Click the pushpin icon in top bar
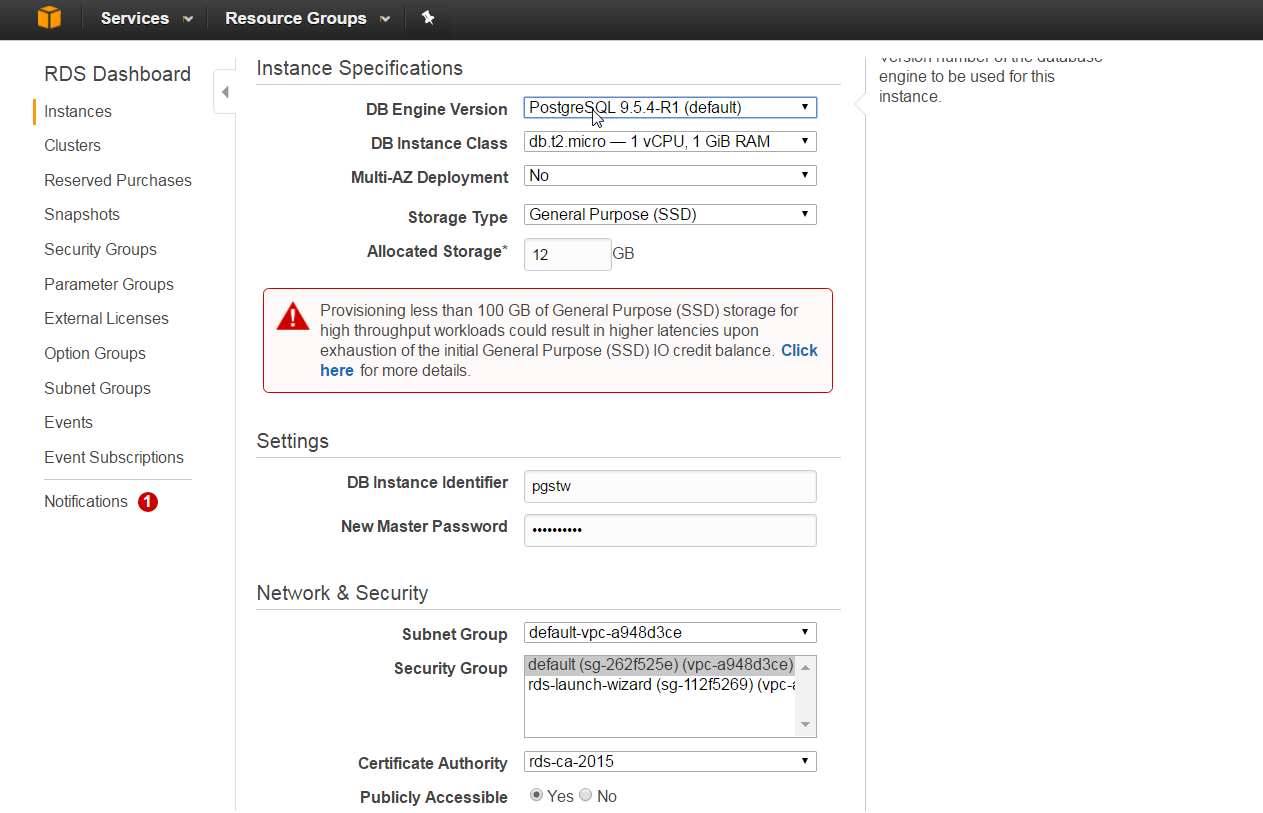Screen dimensions: 1263x813 428,18
